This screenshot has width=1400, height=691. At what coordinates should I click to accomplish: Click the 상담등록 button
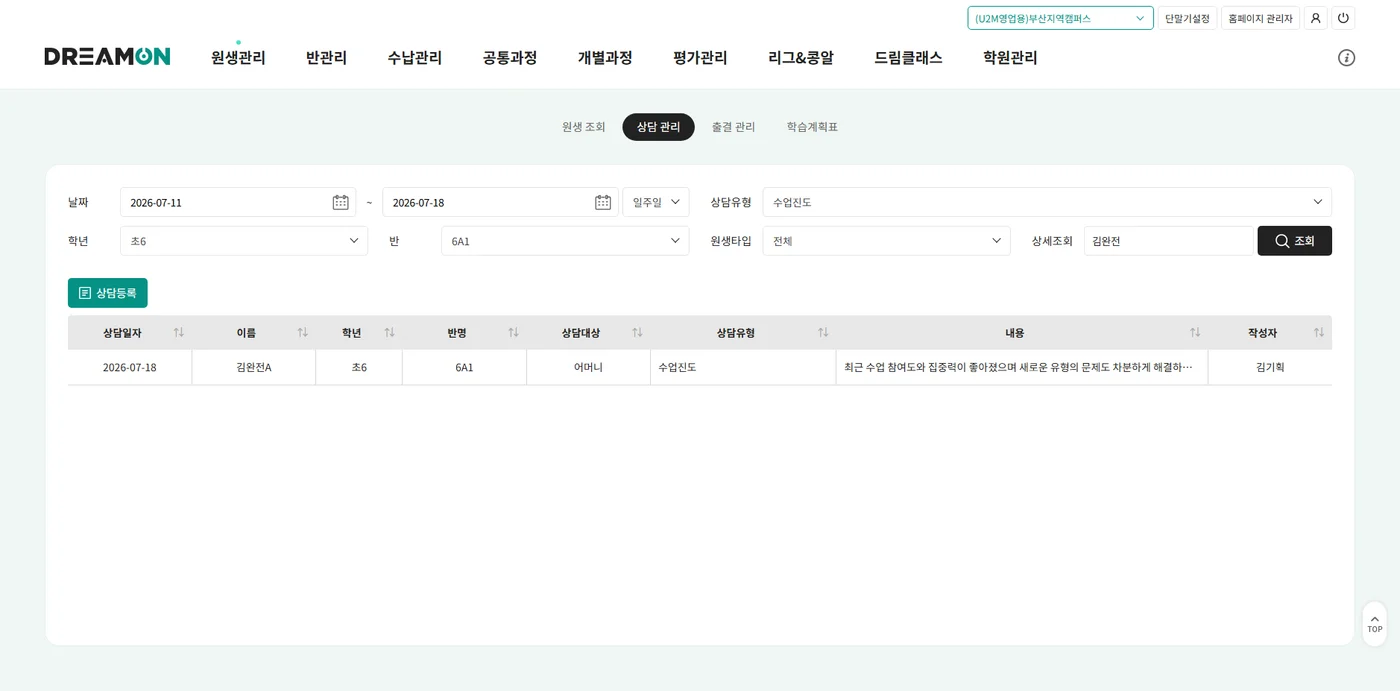coord(108,293)
